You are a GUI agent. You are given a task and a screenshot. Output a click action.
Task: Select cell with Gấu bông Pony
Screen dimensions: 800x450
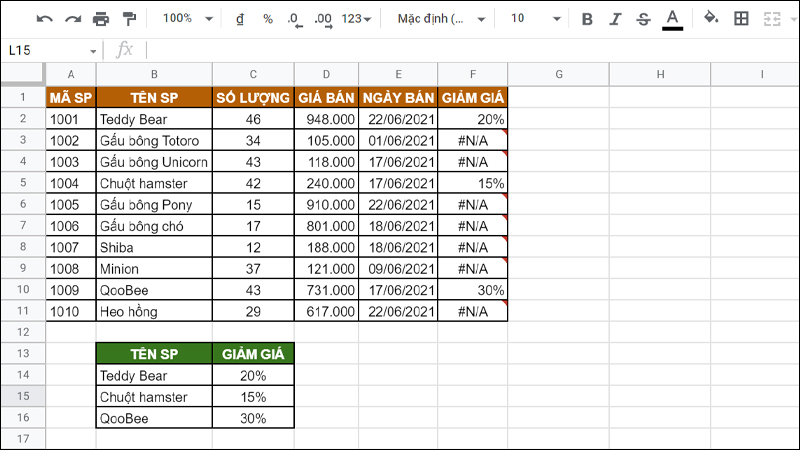pos(154,205)
